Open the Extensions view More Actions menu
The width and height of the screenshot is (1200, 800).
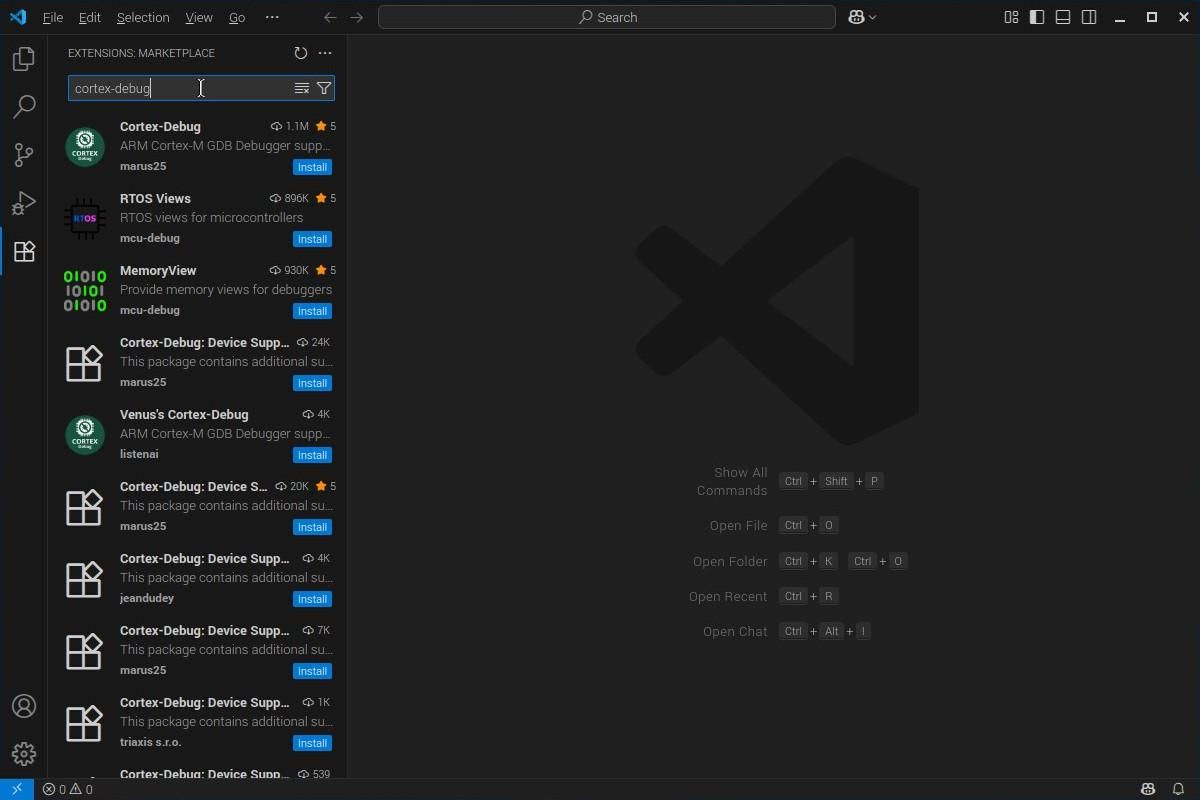coord(324,53)
